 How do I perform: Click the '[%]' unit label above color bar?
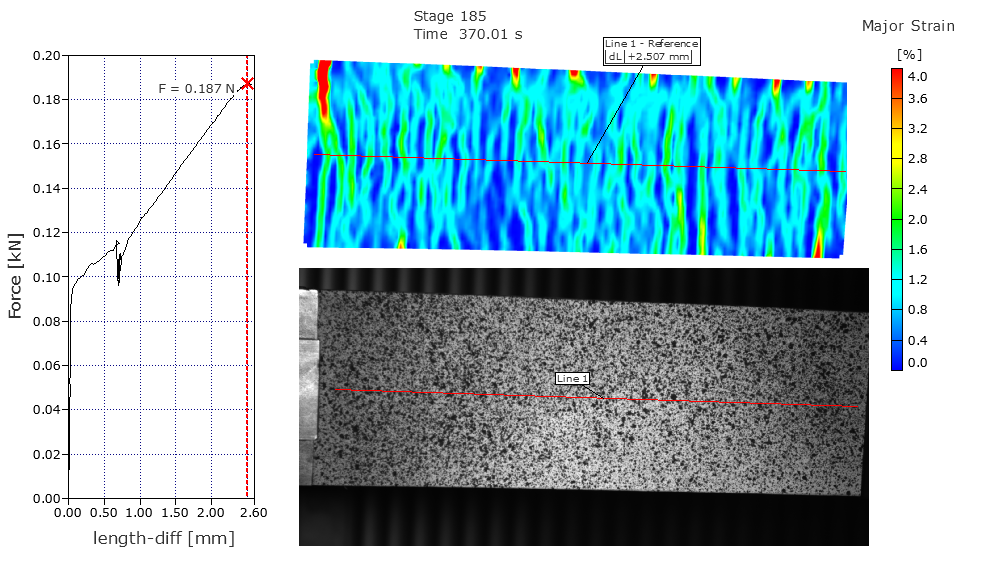(x=908, y=53)
